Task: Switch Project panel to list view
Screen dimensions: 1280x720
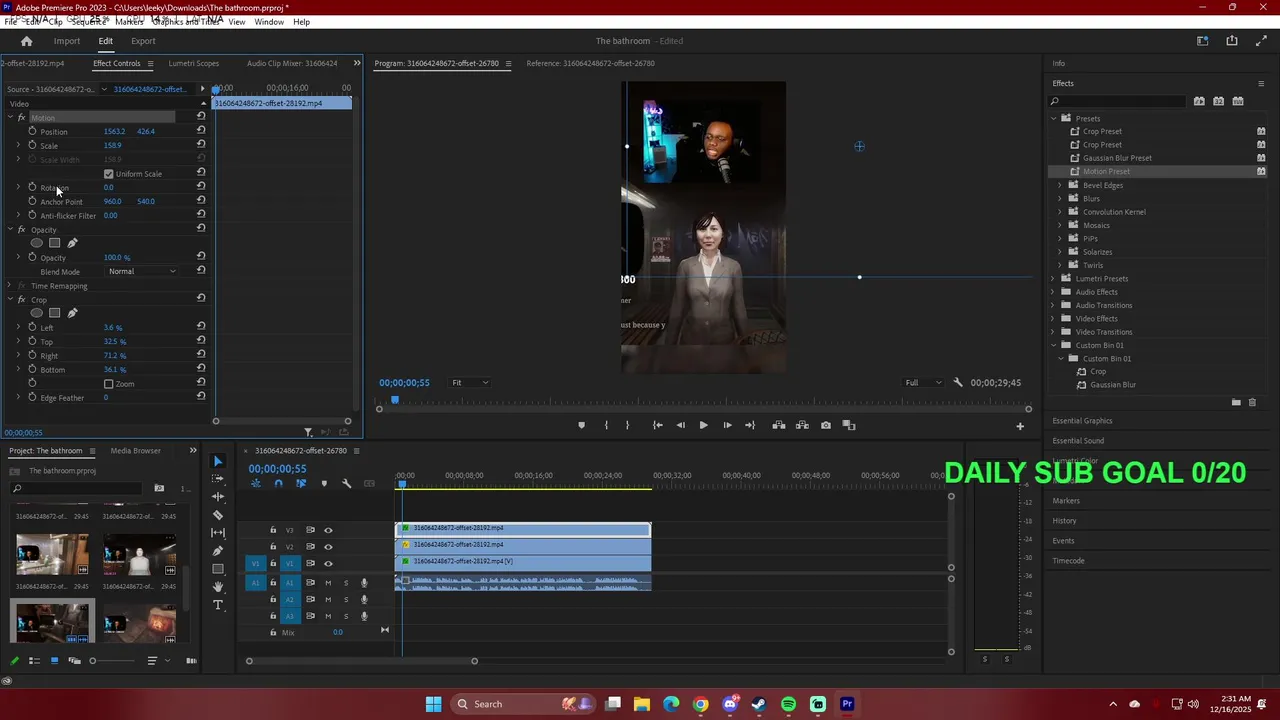Action: click(34, 660)
